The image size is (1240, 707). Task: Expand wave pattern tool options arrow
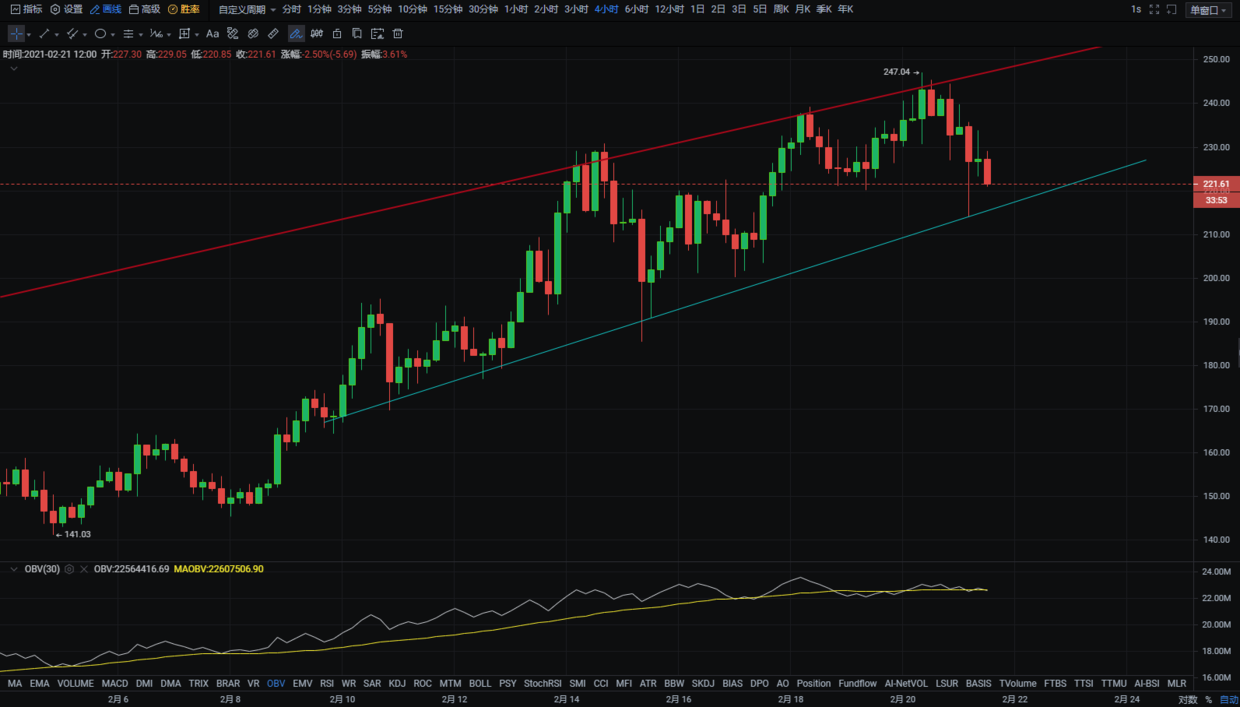[168, 34]
